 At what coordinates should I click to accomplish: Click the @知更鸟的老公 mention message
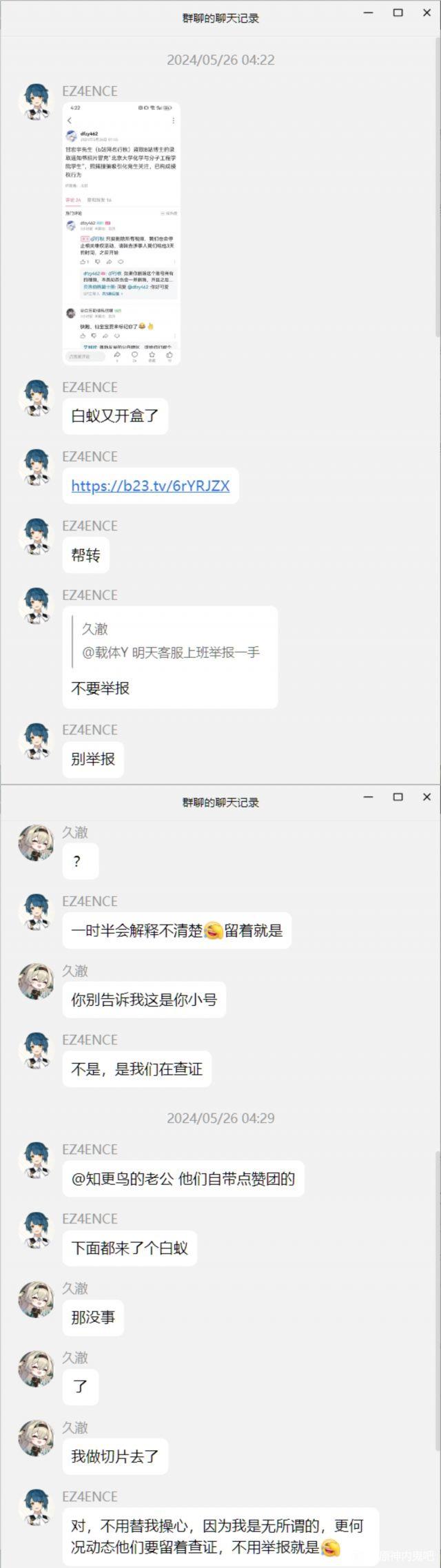click(183, 1179)
